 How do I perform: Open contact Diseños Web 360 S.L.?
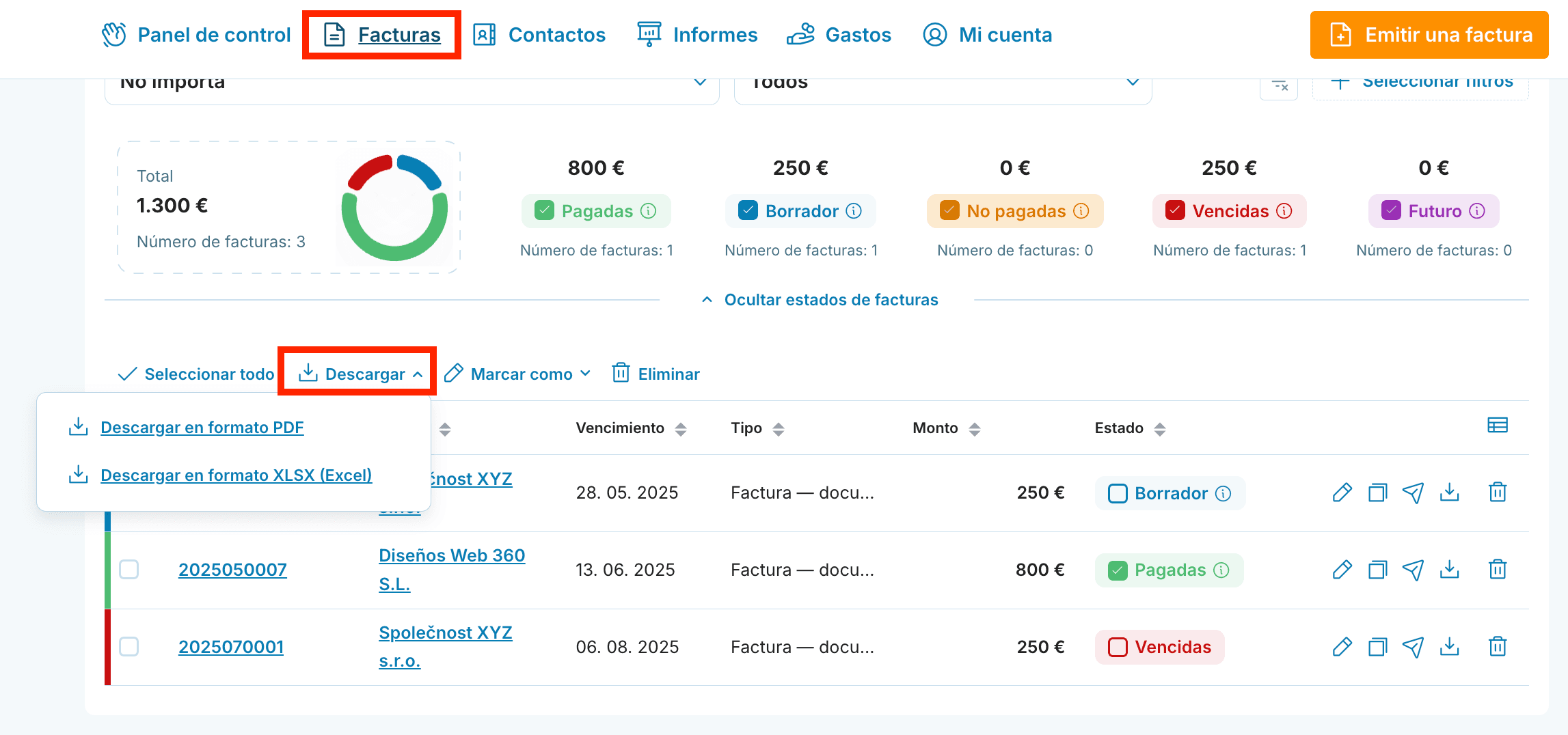point(452,570)
